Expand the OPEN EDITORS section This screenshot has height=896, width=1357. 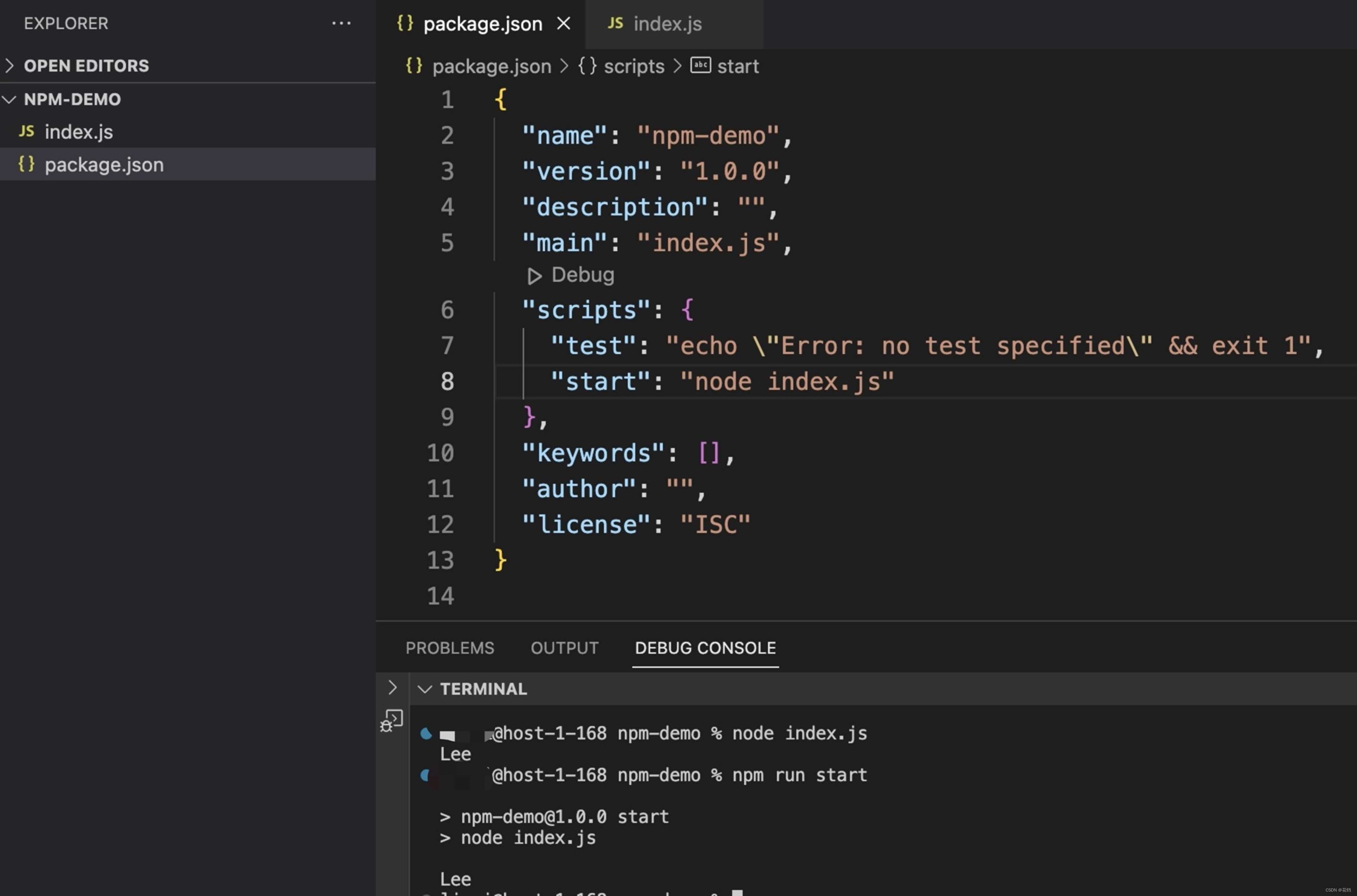[x=9, y=66]
